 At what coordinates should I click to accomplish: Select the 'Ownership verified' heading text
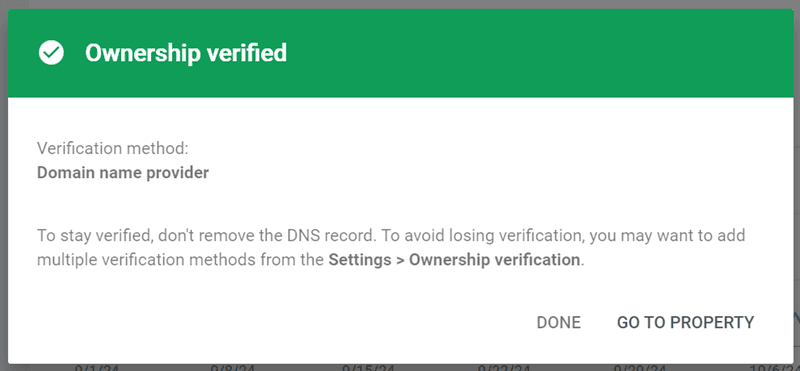(x=186, y=53)
